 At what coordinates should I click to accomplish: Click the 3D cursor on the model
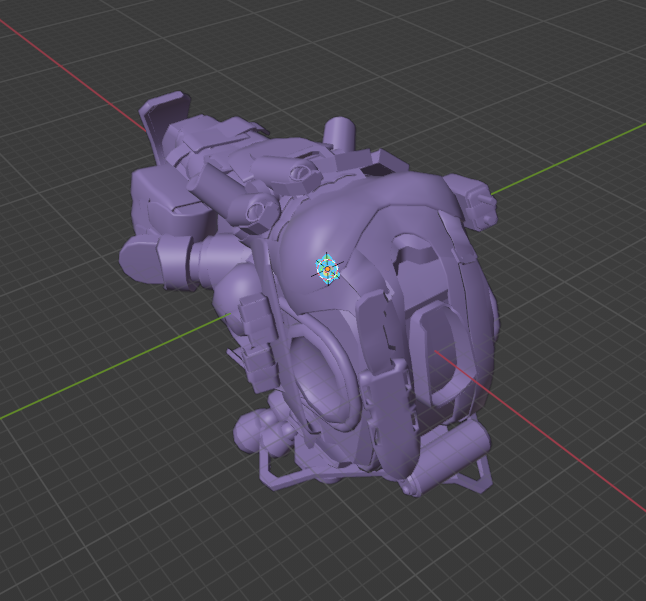coord(327,269)
